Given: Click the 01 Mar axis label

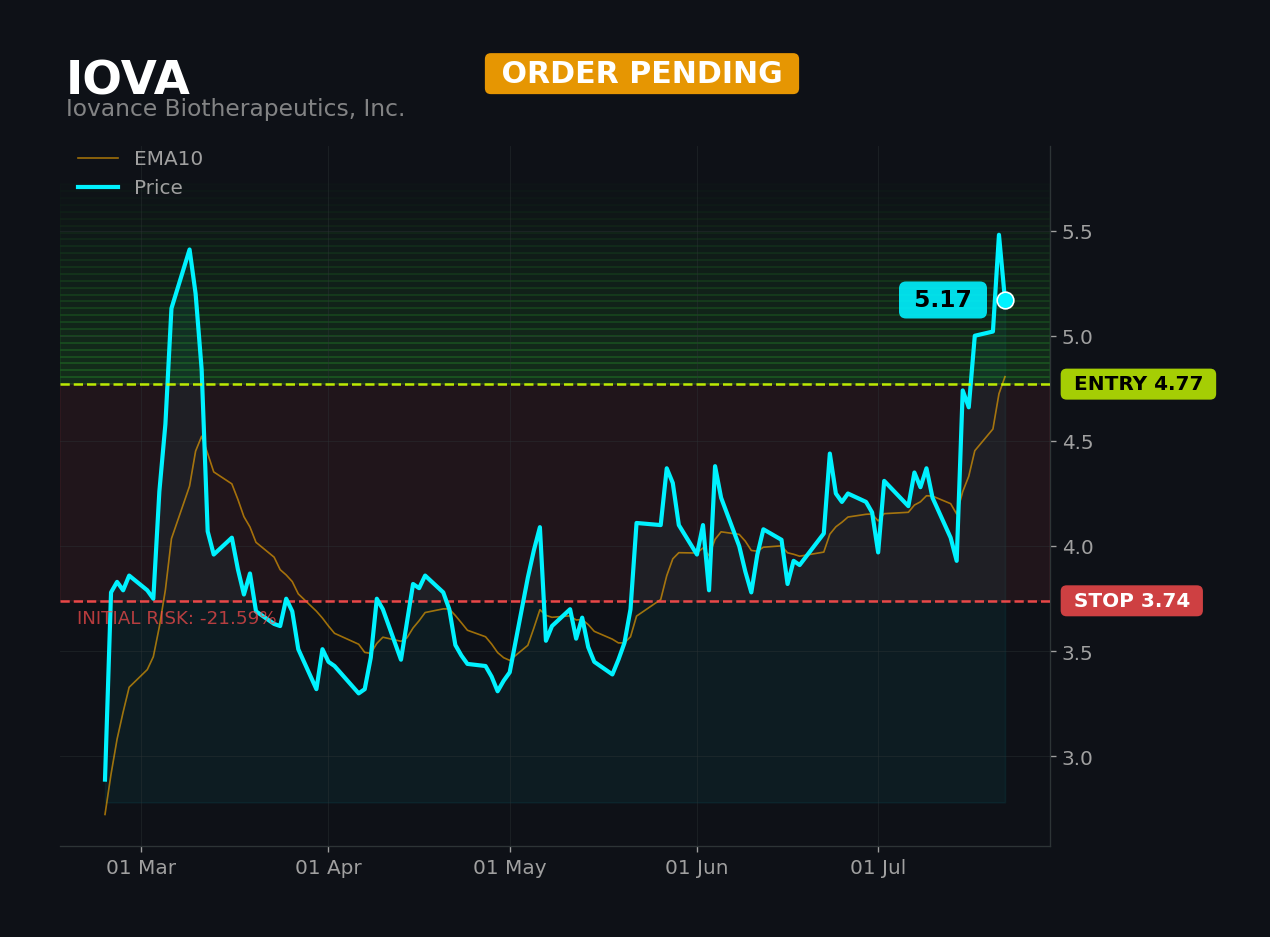Looking at the screenshot, I should tap(141, 868).
